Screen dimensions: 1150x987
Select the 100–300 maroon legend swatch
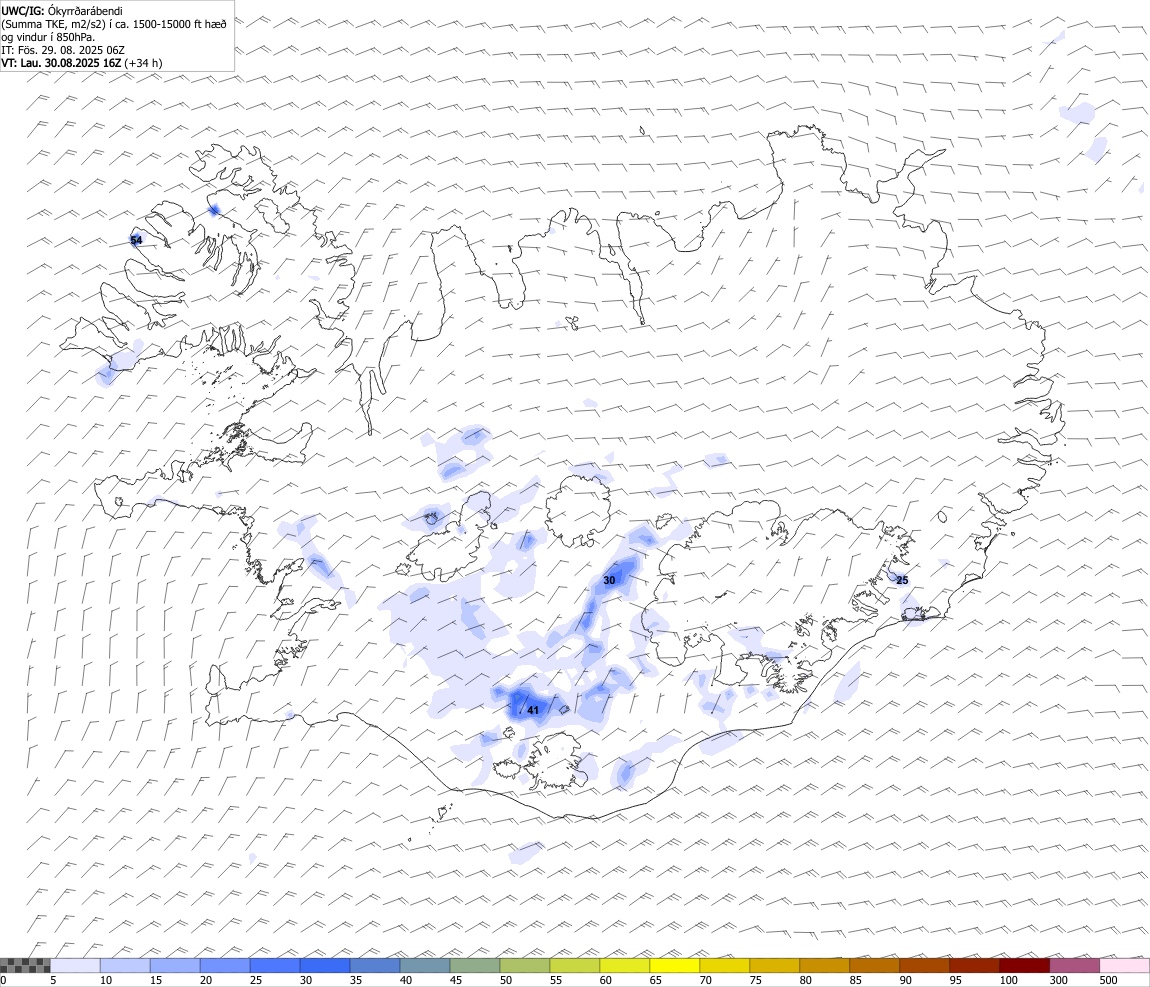pos(1025,965)
